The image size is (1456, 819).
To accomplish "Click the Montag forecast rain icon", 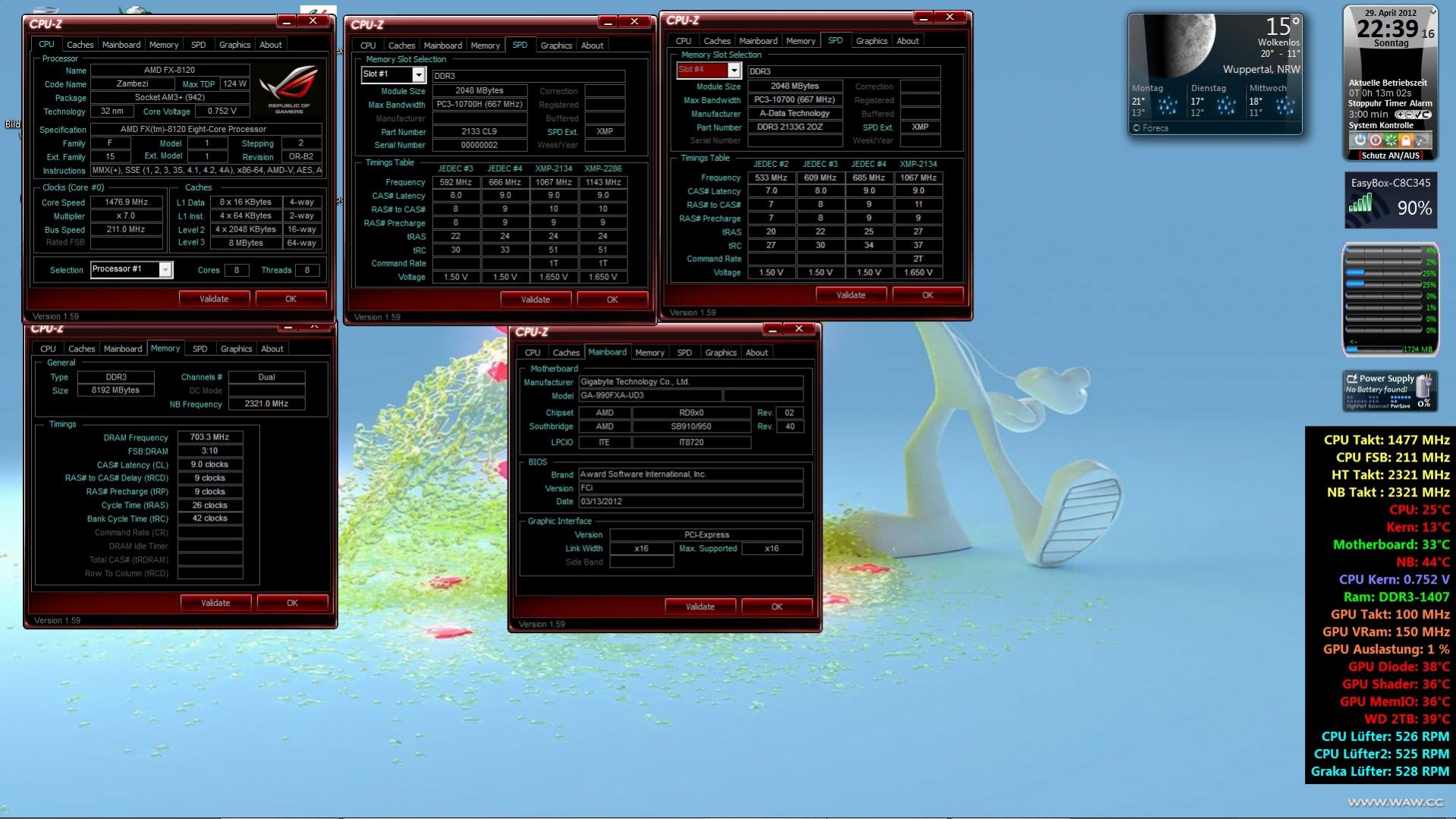I will (x=1167, y=106).
